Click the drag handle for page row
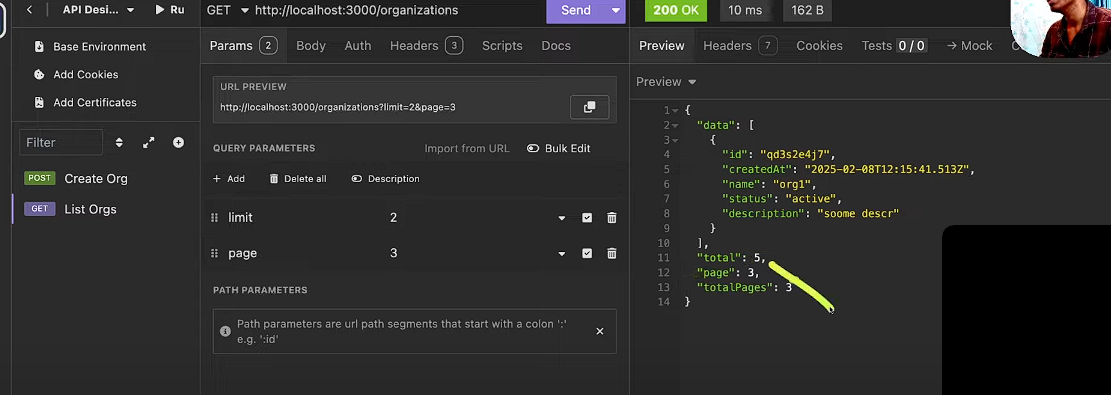 [215, 253]
